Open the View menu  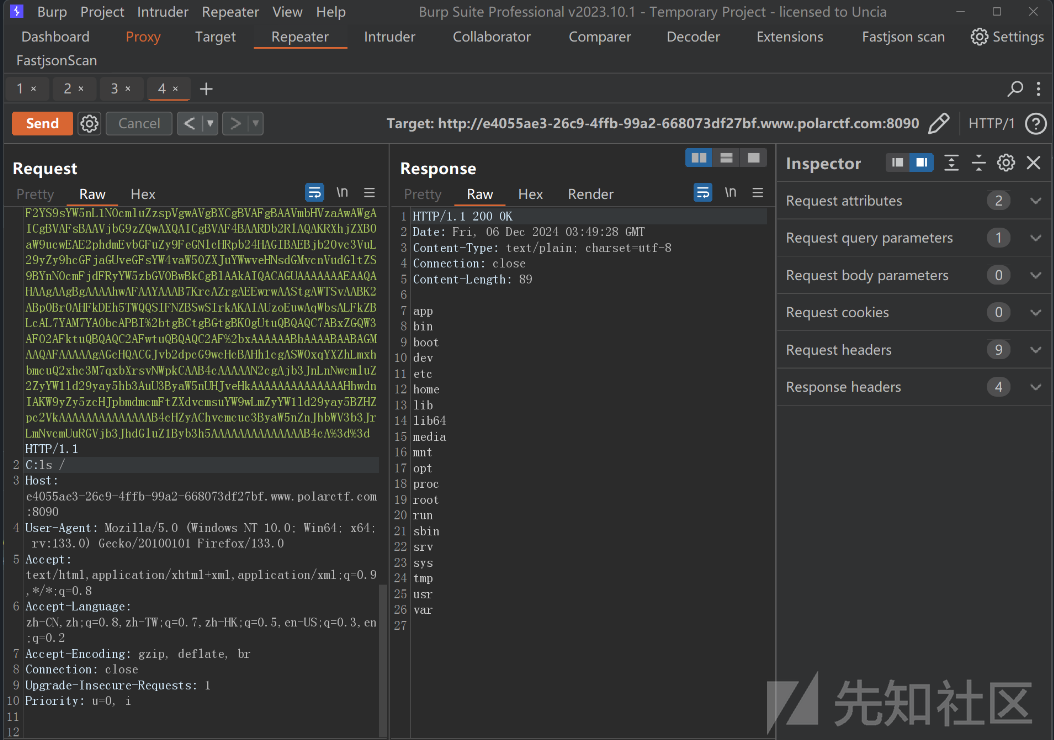[287, 12]
